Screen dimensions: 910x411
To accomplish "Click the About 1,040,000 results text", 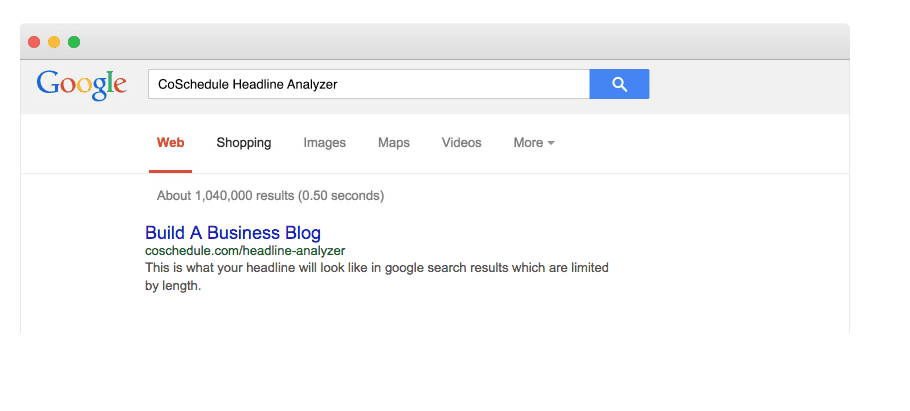I will (270, 196).
